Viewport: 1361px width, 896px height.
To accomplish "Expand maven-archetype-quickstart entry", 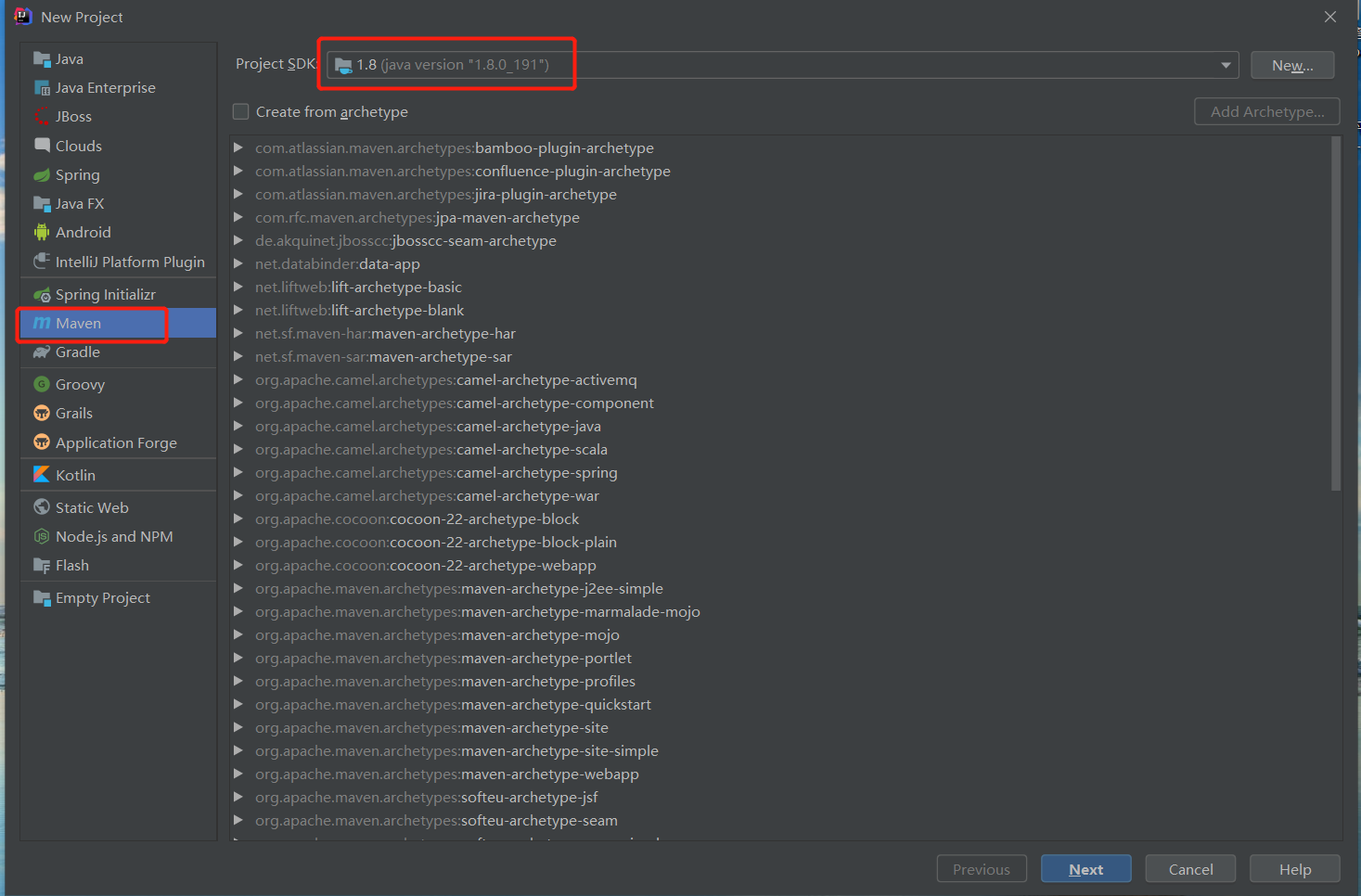I will pyautogui.click(x=238, y=704).
